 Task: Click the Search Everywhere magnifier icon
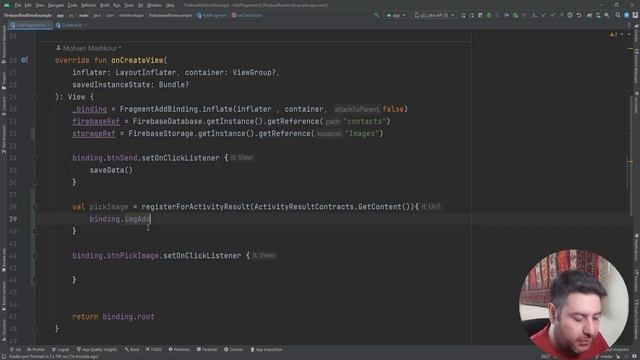coord(618,15)
